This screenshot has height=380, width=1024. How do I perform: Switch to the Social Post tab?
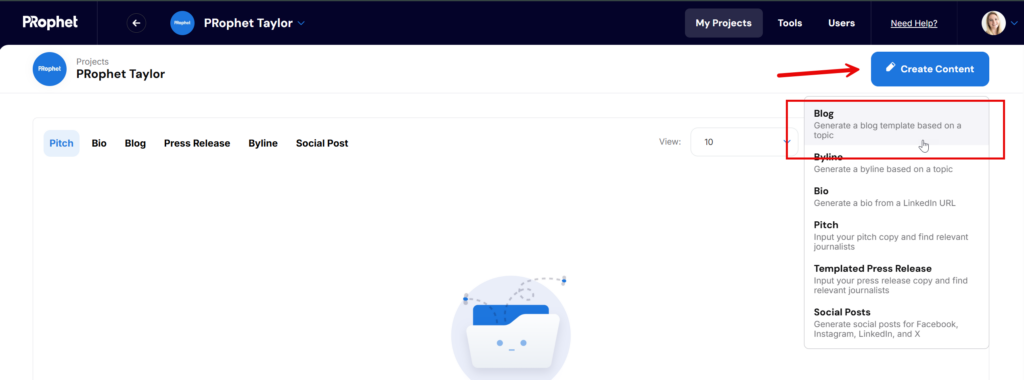pos(322,143)
